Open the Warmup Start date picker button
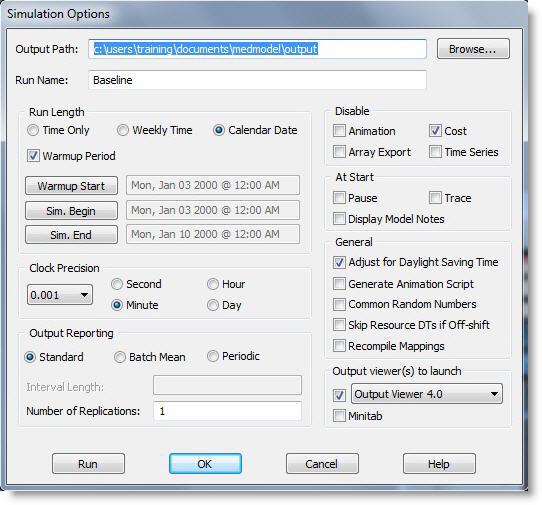The height and width of the screenshot is (505, 542). 71,186
